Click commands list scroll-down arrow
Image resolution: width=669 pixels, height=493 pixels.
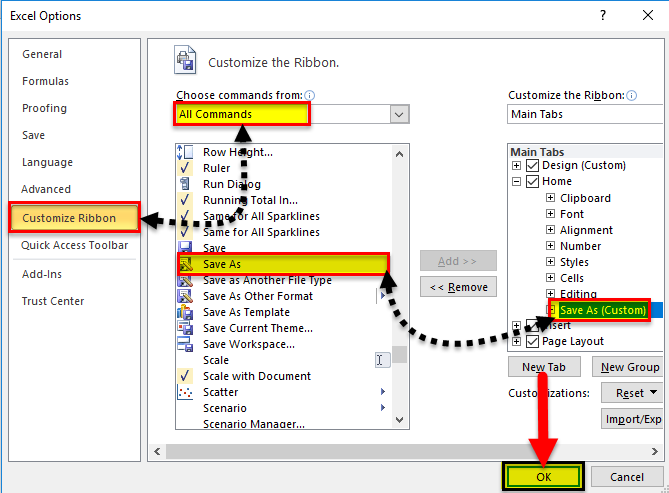(x=399, y=420)
